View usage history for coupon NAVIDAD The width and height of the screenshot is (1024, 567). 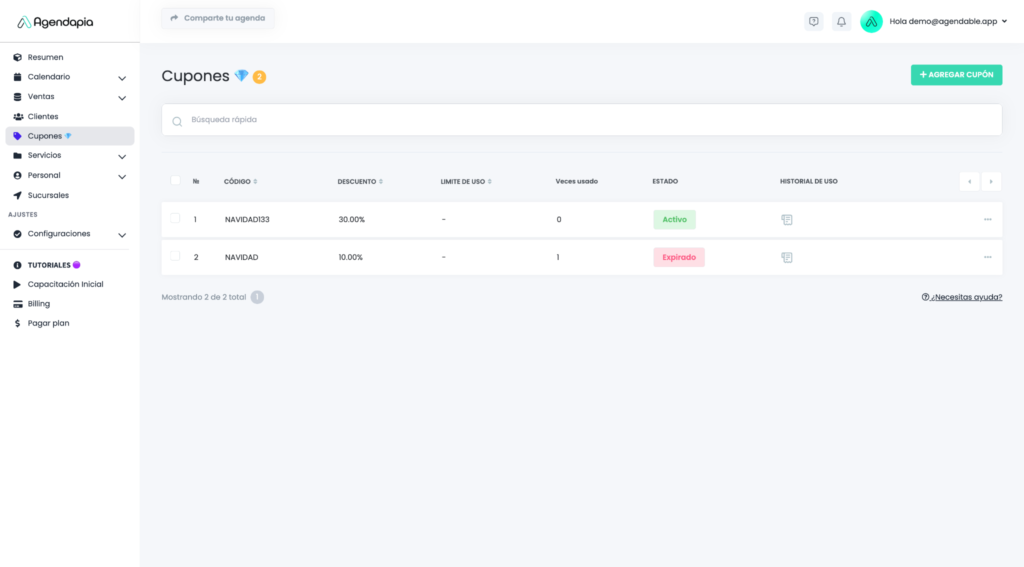click(x=787, y=257)
